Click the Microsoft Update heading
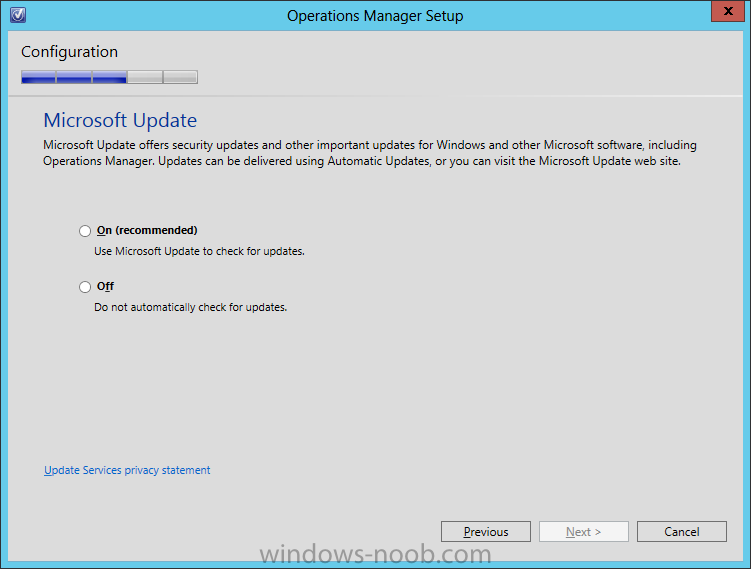Screen dimensions: 751x569 (x=120, y=120)
